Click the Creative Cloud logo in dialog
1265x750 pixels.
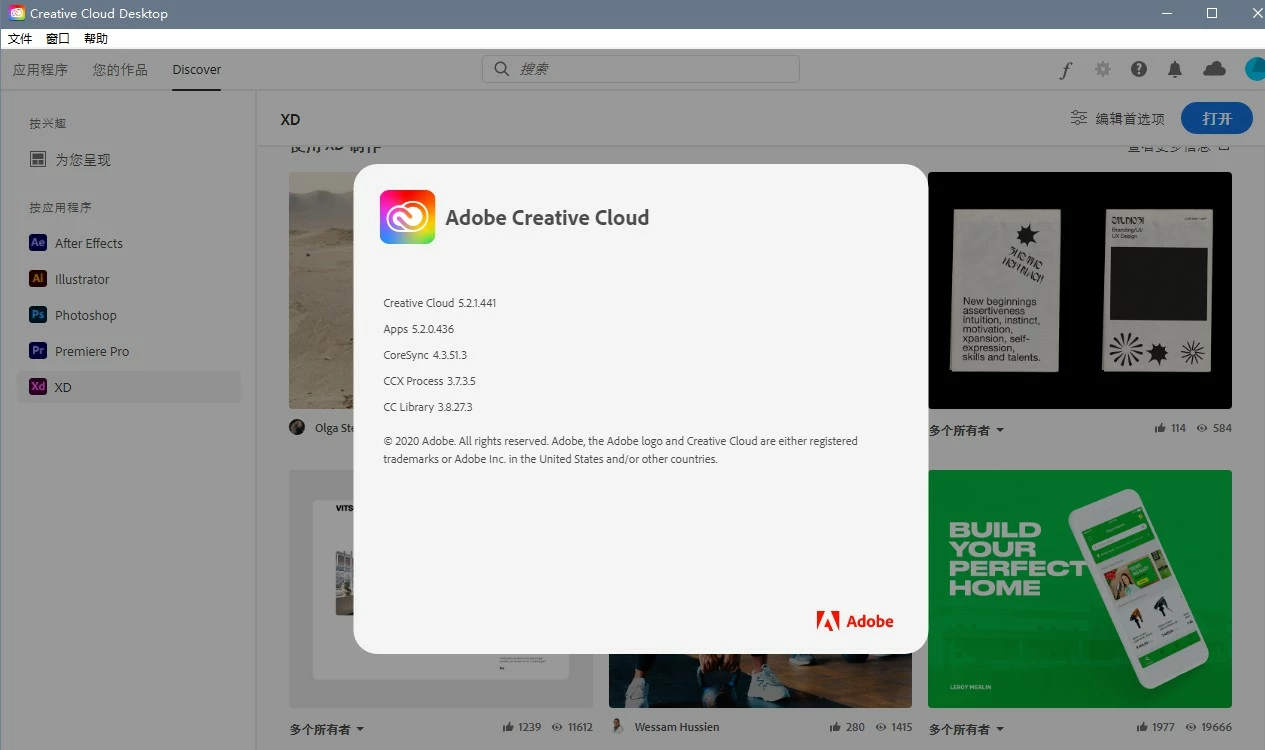coord(407,217)
